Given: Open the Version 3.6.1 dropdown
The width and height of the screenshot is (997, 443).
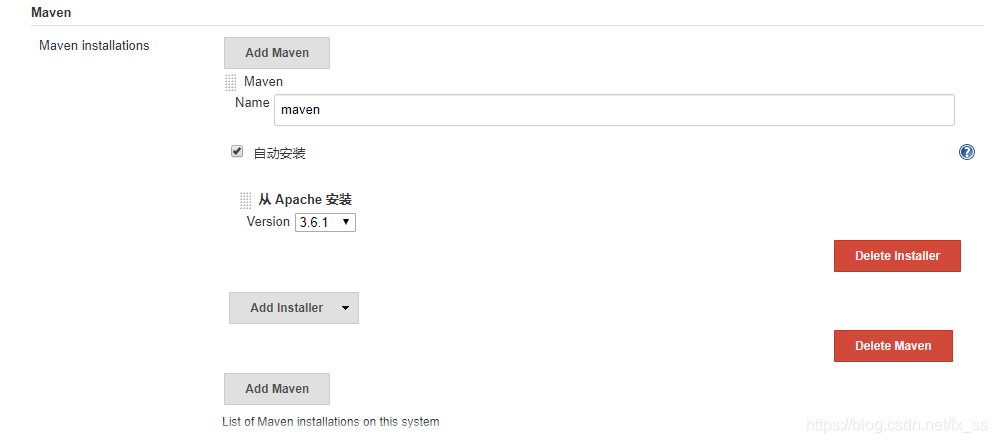Looking at the screenshot, I should click(325, 222).
